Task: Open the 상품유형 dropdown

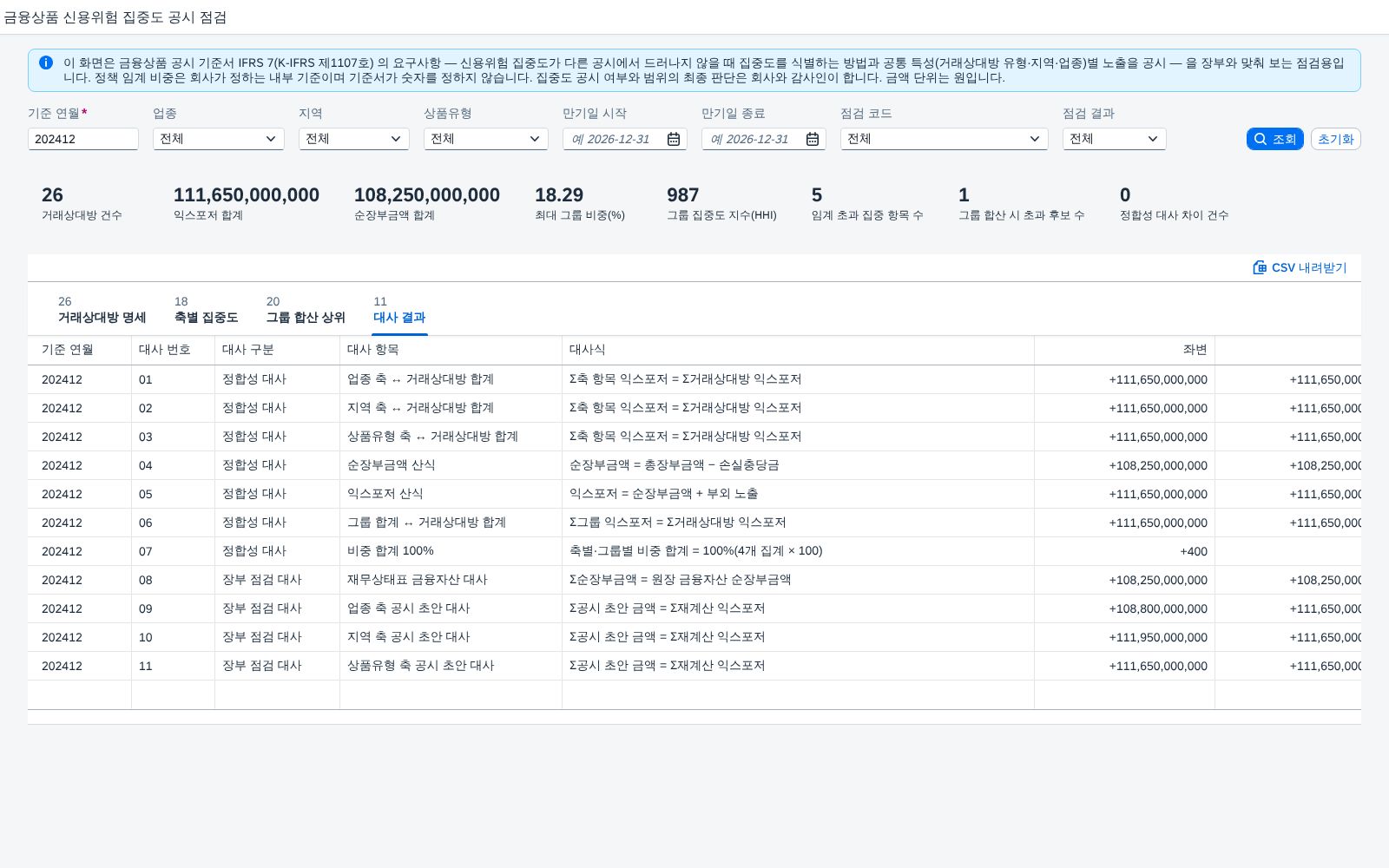Action: pos(486,139)
